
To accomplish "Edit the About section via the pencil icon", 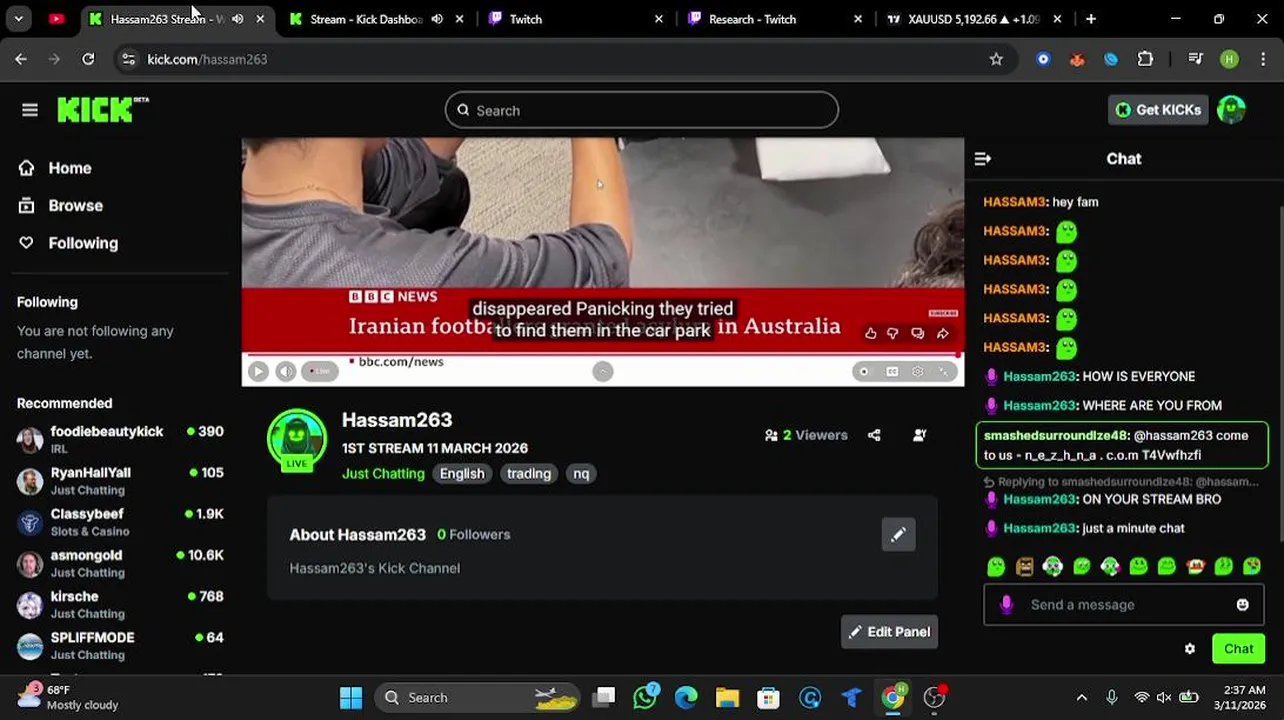I will (x=898, y=535).
